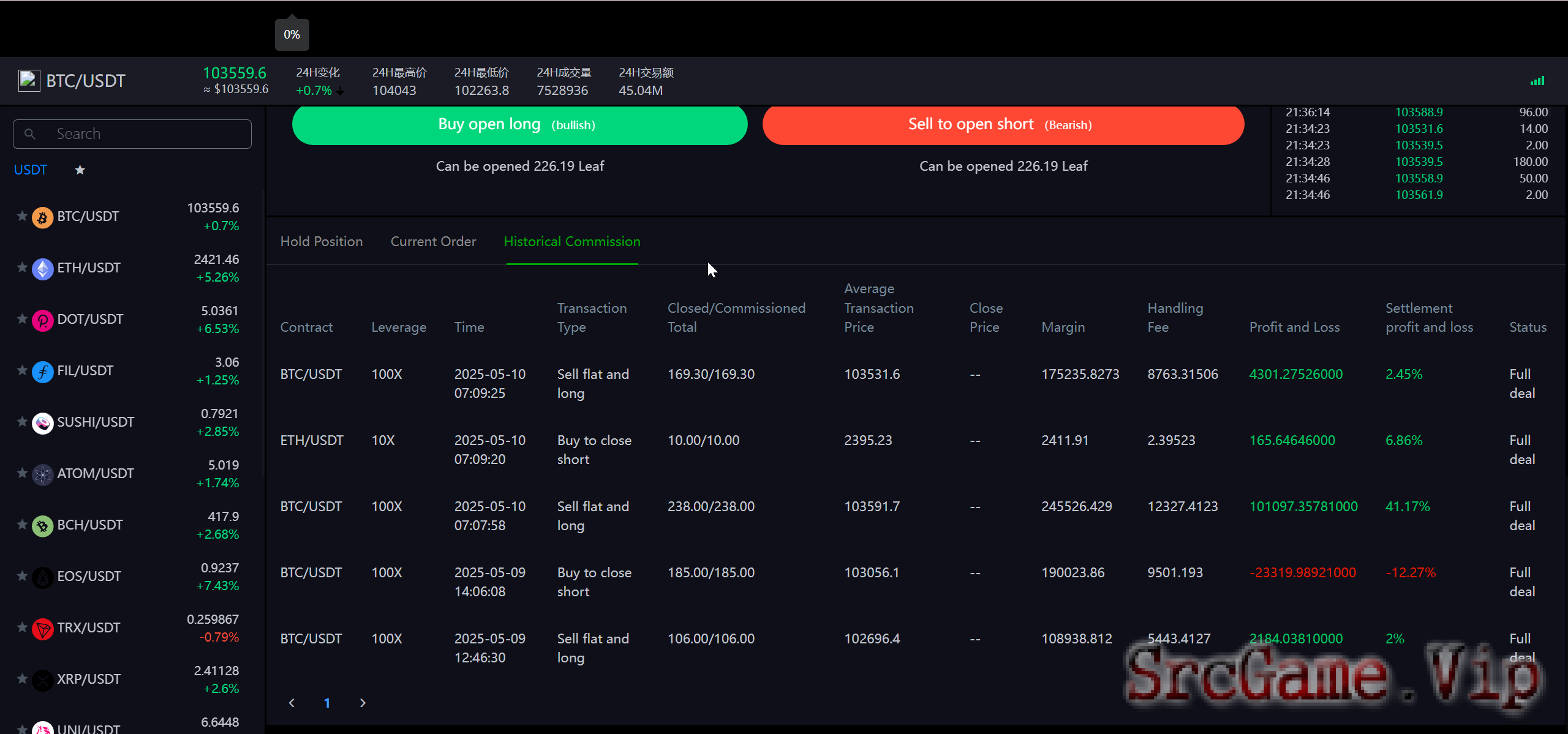Favorite the ETH/USDT pair with its star

tap(22, 268)
